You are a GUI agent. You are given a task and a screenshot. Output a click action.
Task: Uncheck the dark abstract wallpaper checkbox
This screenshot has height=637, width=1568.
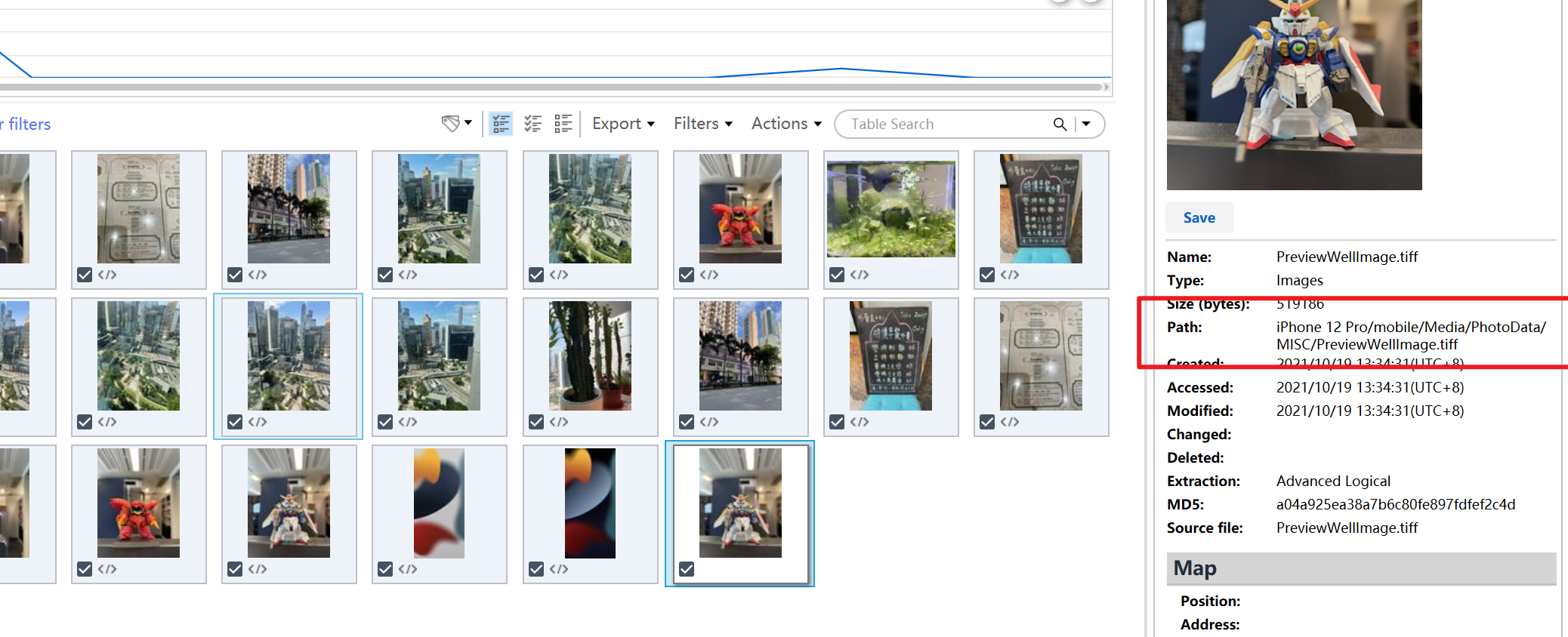point(536,569)
